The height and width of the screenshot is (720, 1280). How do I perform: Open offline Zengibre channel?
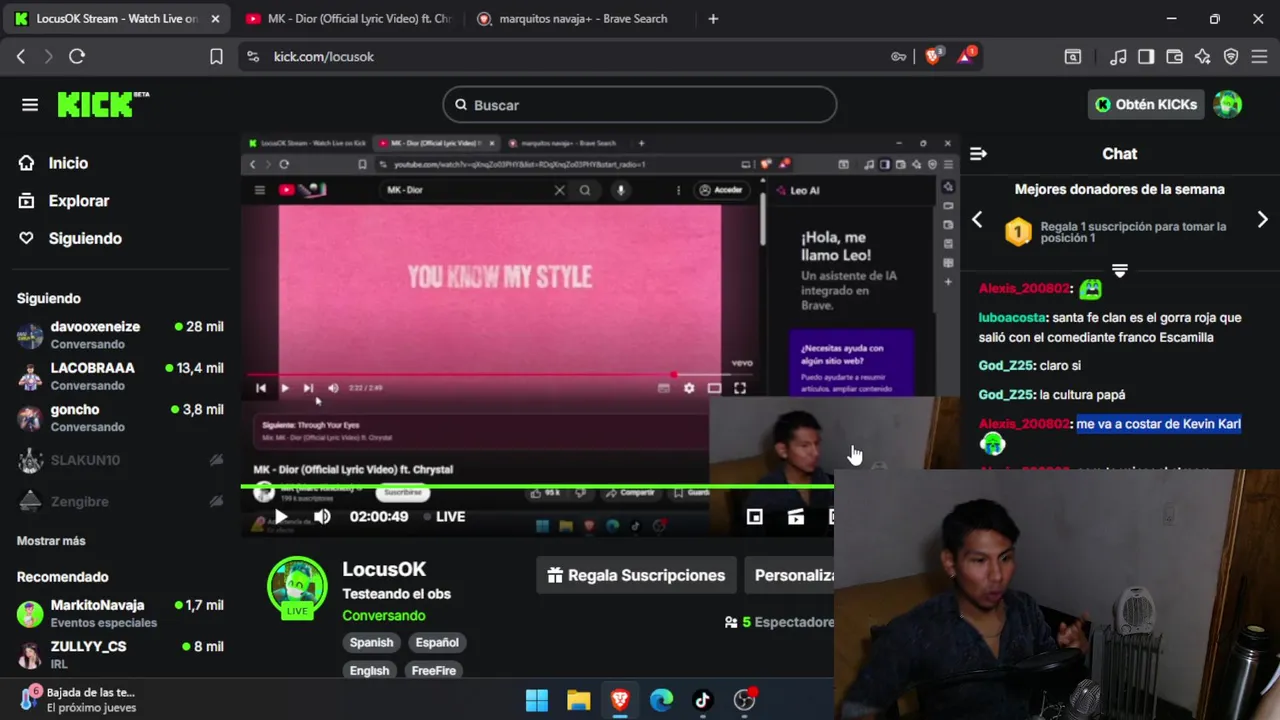click(120, 501)
